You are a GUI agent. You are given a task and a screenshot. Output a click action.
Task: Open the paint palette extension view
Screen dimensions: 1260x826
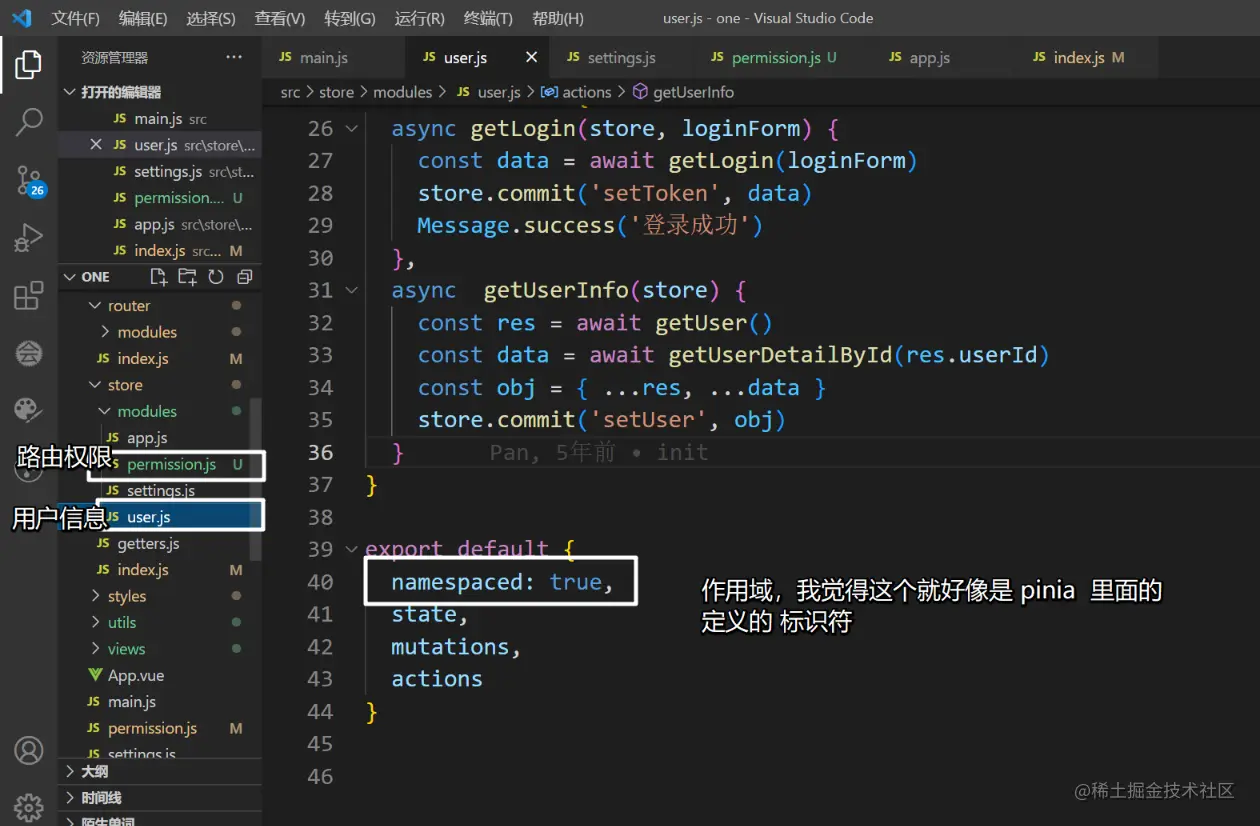(x=27, y=410)
